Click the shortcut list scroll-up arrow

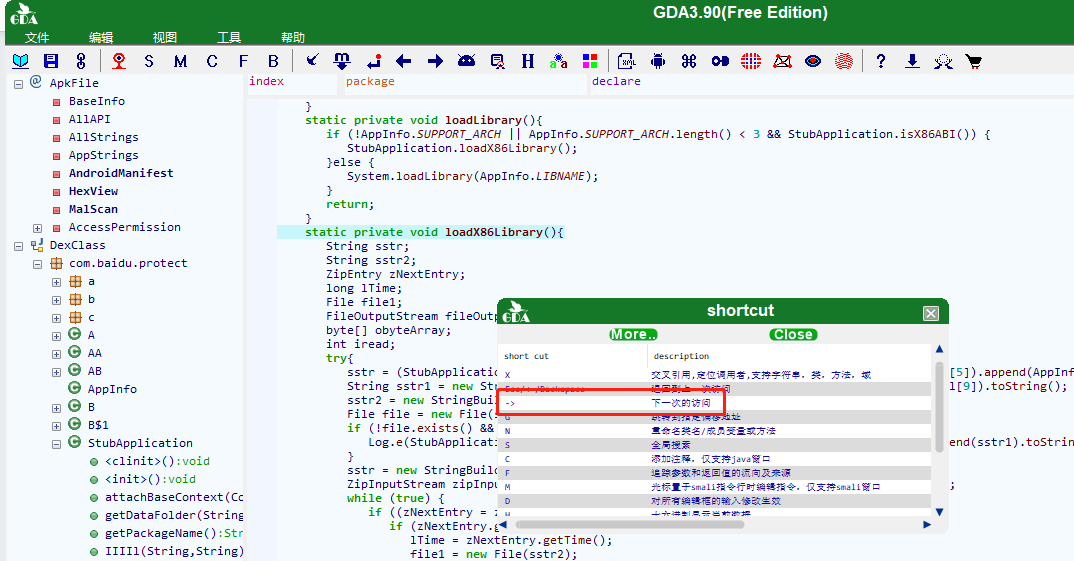[x=940, y=349]
